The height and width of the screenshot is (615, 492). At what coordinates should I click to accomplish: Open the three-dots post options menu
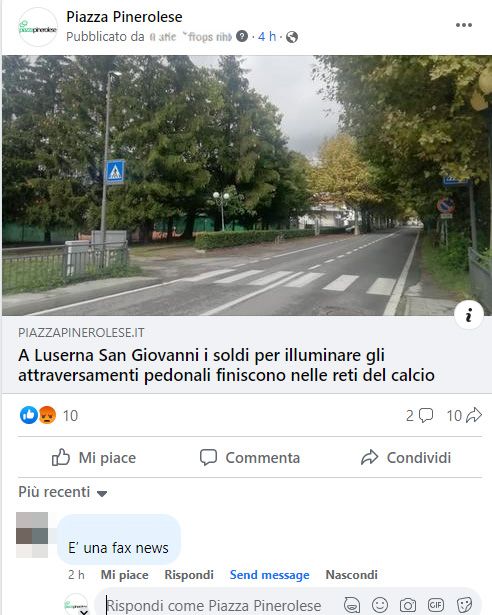click(x=464, y=25)
